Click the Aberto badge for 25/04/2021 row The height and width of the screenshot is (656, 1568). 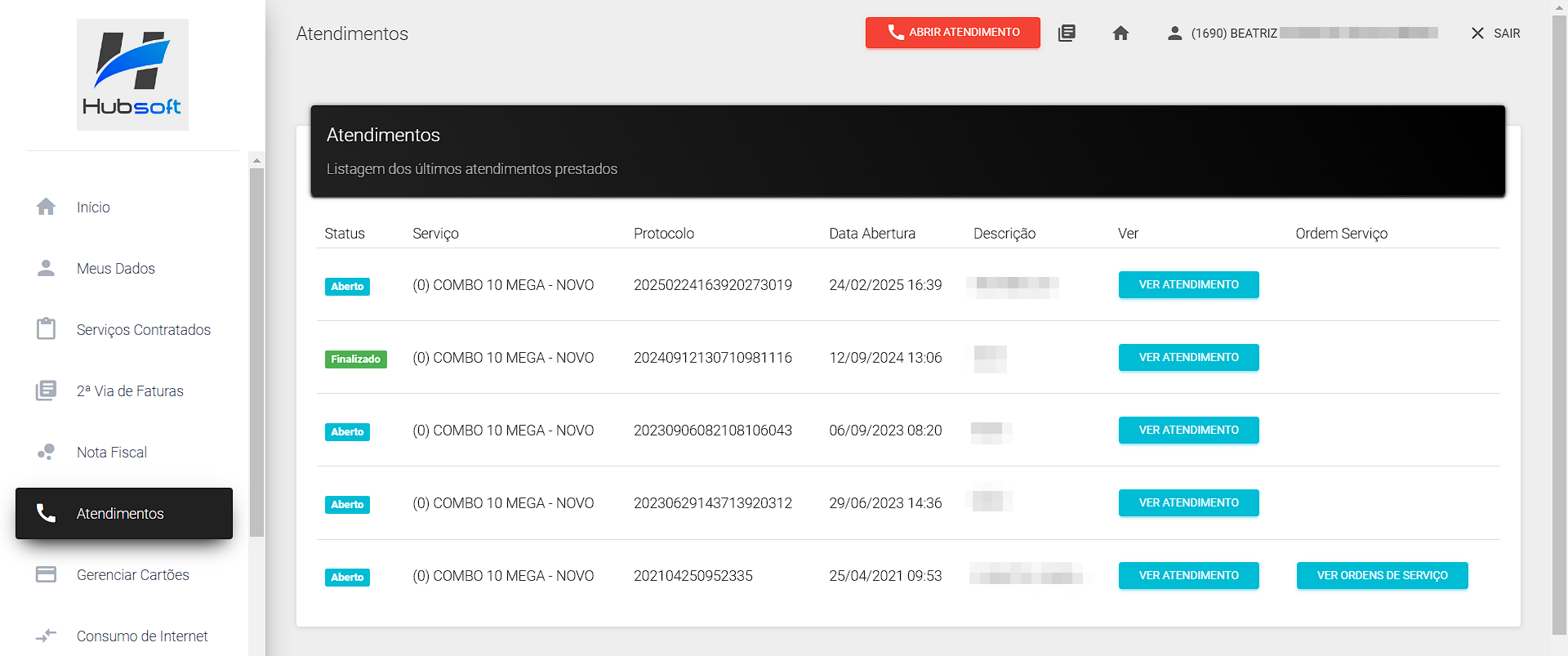[347, 578]
